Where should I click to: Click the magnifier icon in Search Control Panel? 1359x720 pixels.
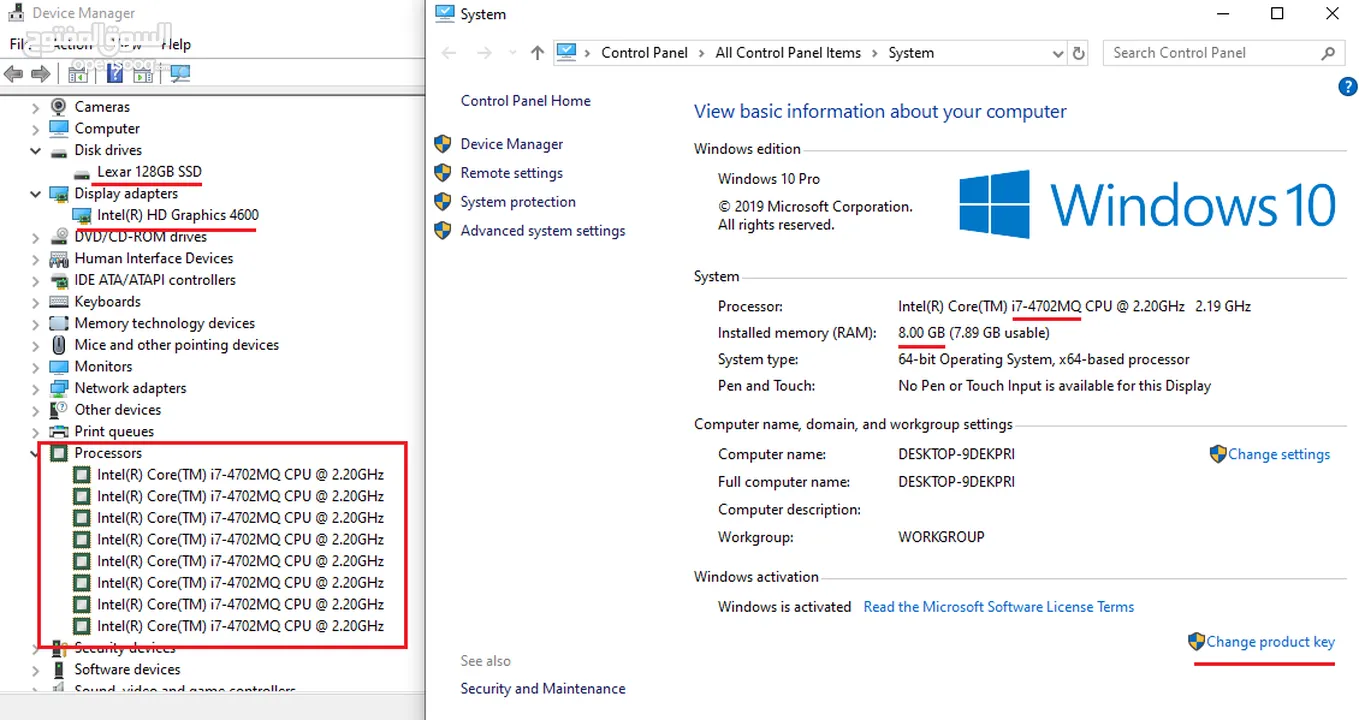tap(1328, 53)
